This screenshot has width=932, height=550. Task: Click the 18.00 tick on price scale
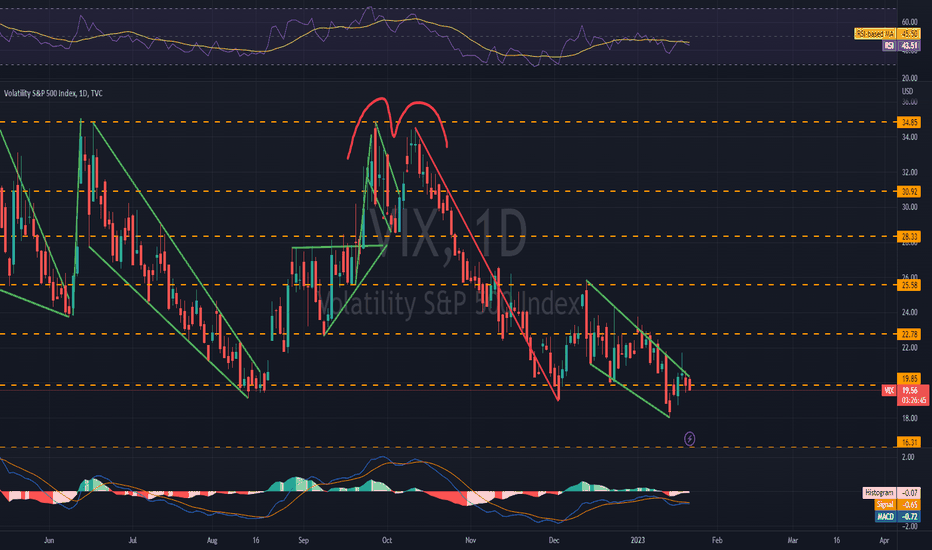[909, 418]
